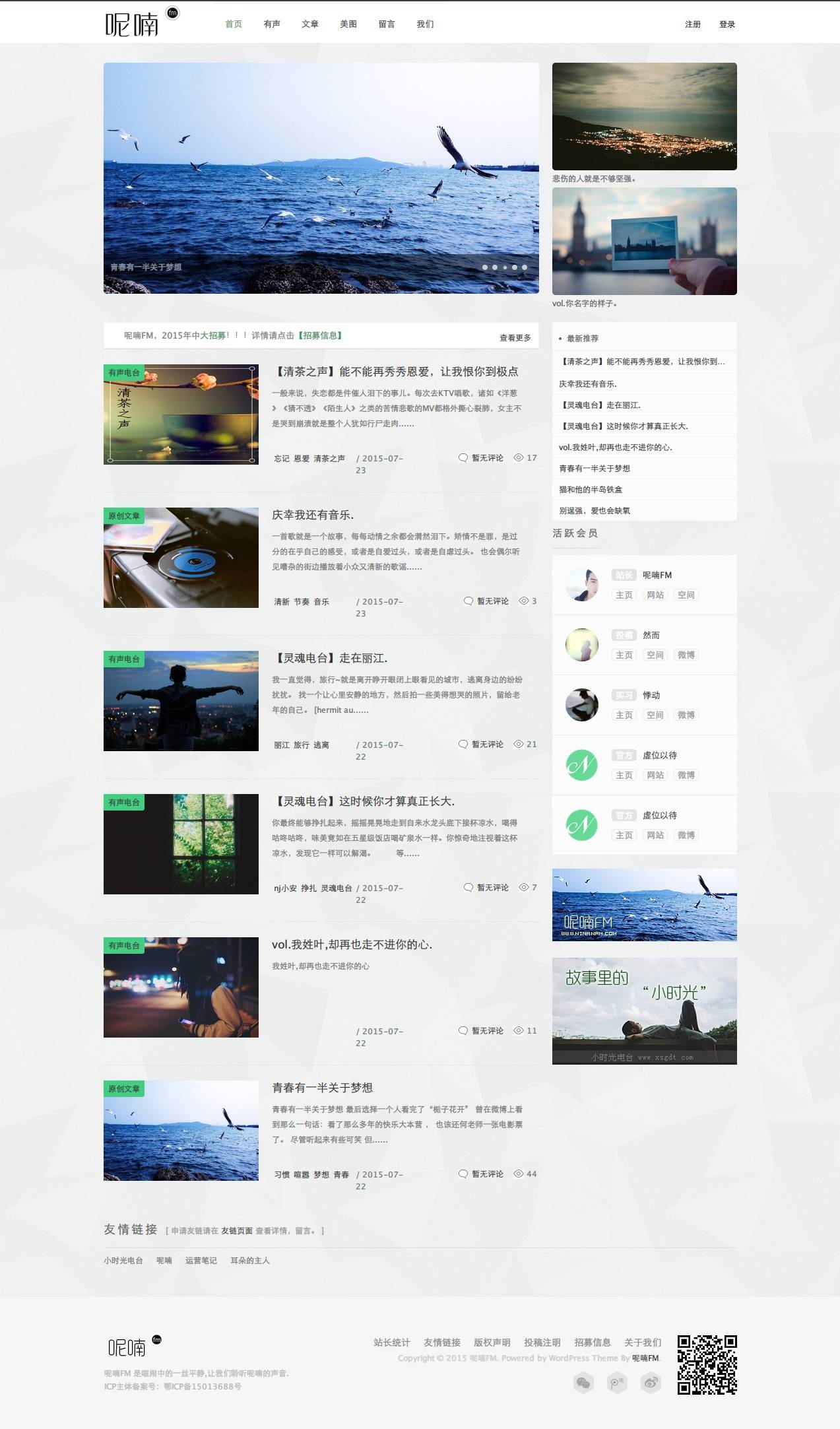
Task: Click the Sina Weibo icon in footer
Action: [651, 1382]
